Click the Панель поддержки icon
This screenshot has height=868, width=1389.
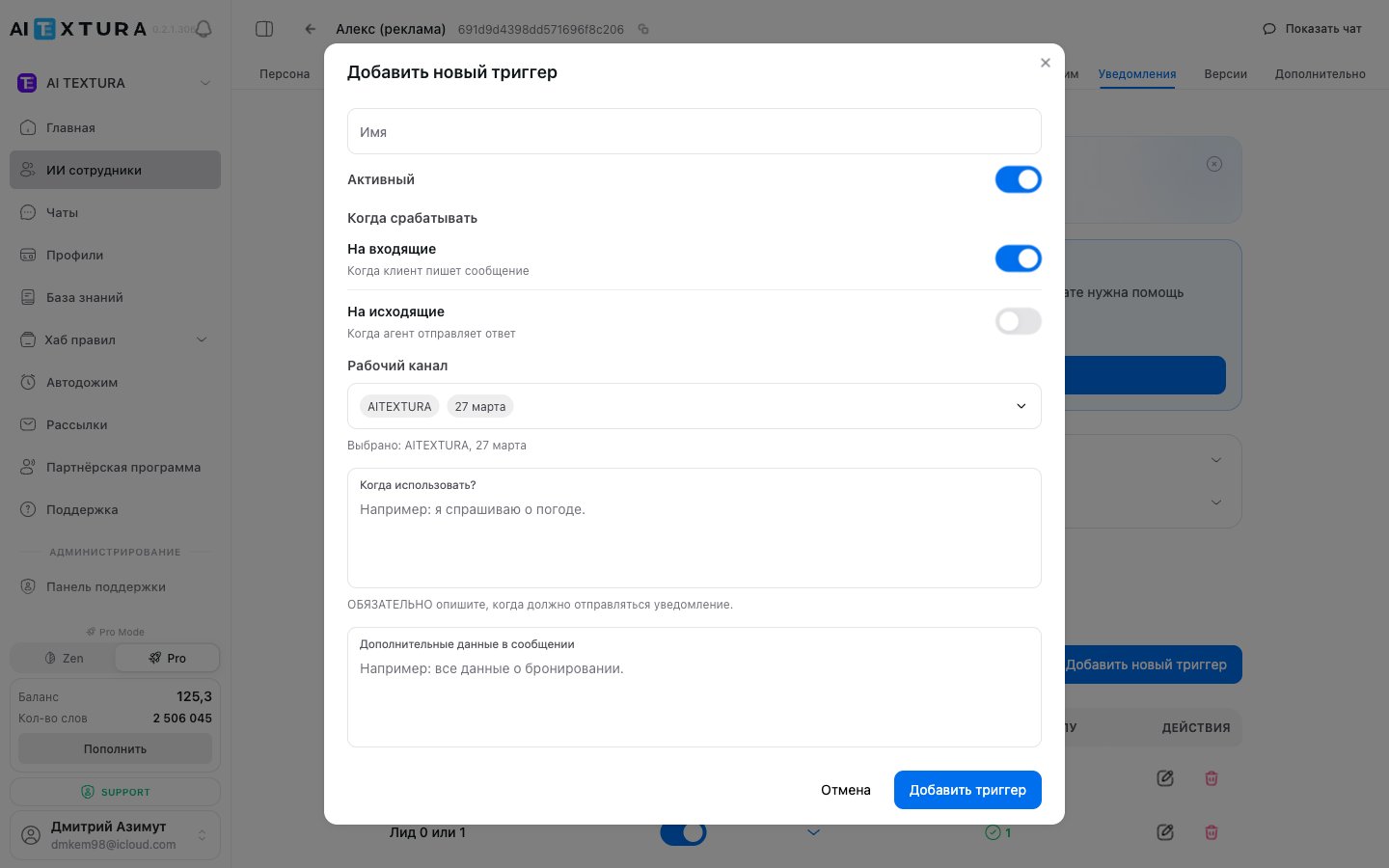(x=28, y=586)
